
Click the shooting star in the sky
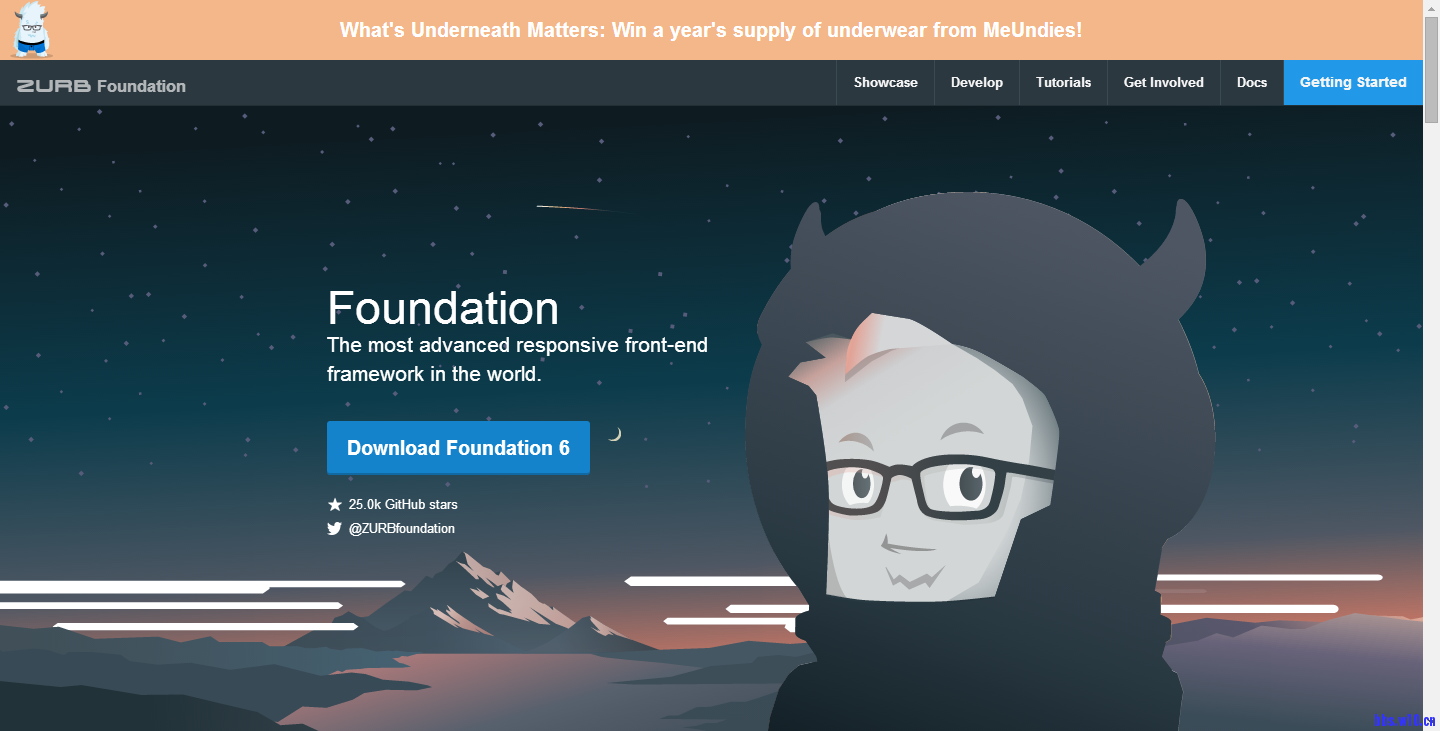(x=580, y=208)
